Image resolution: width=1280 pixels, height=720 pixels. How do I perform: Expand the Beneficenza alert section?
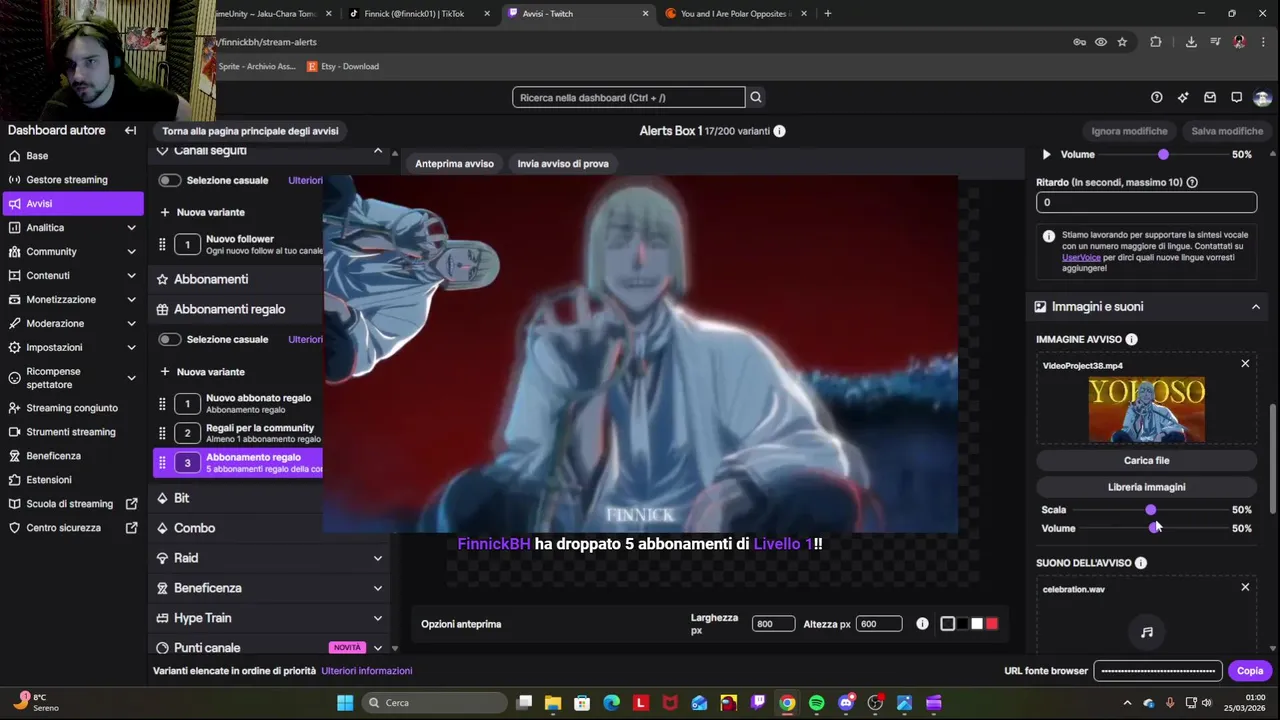[x=378, y=588]
